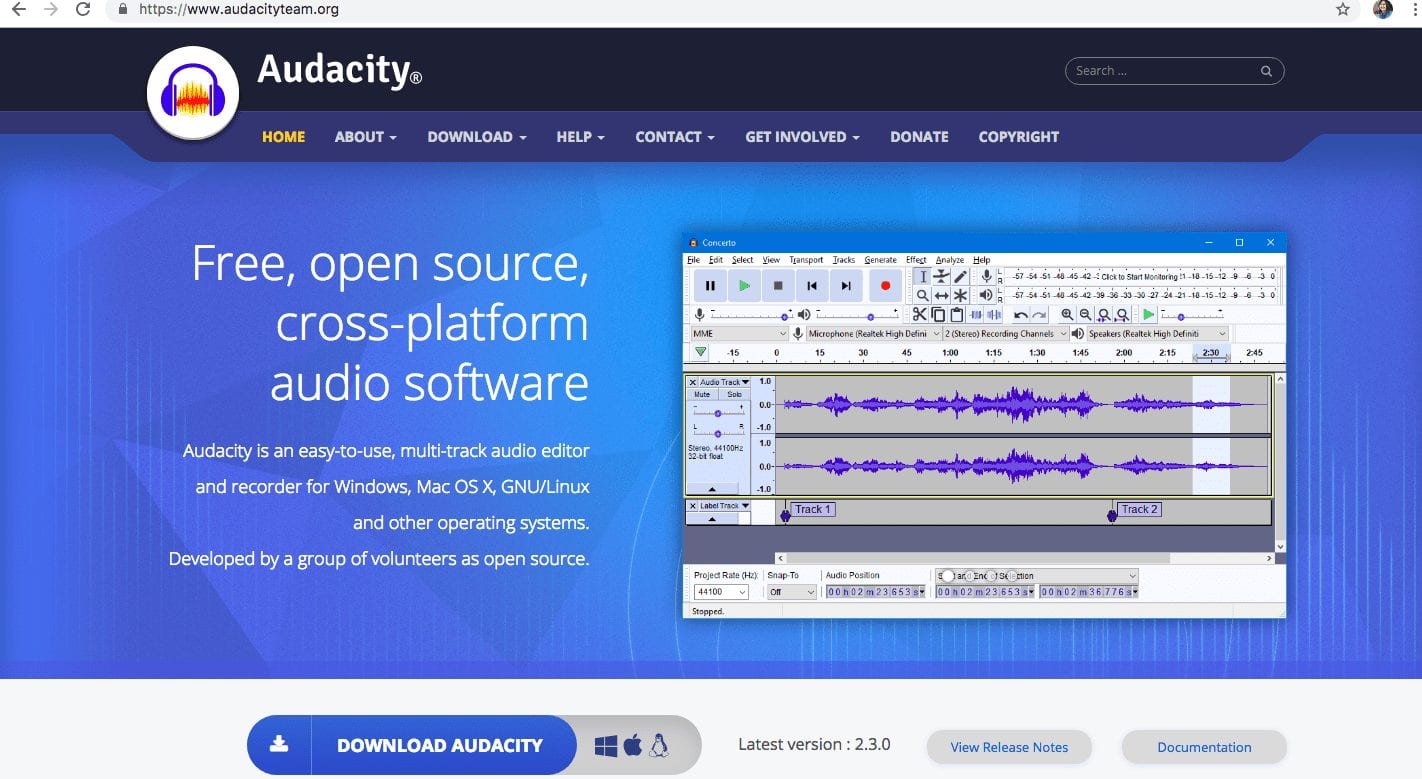This screenshot has height=779, width=1422.
Task: Select the Envelope tool
Action: 941,276
